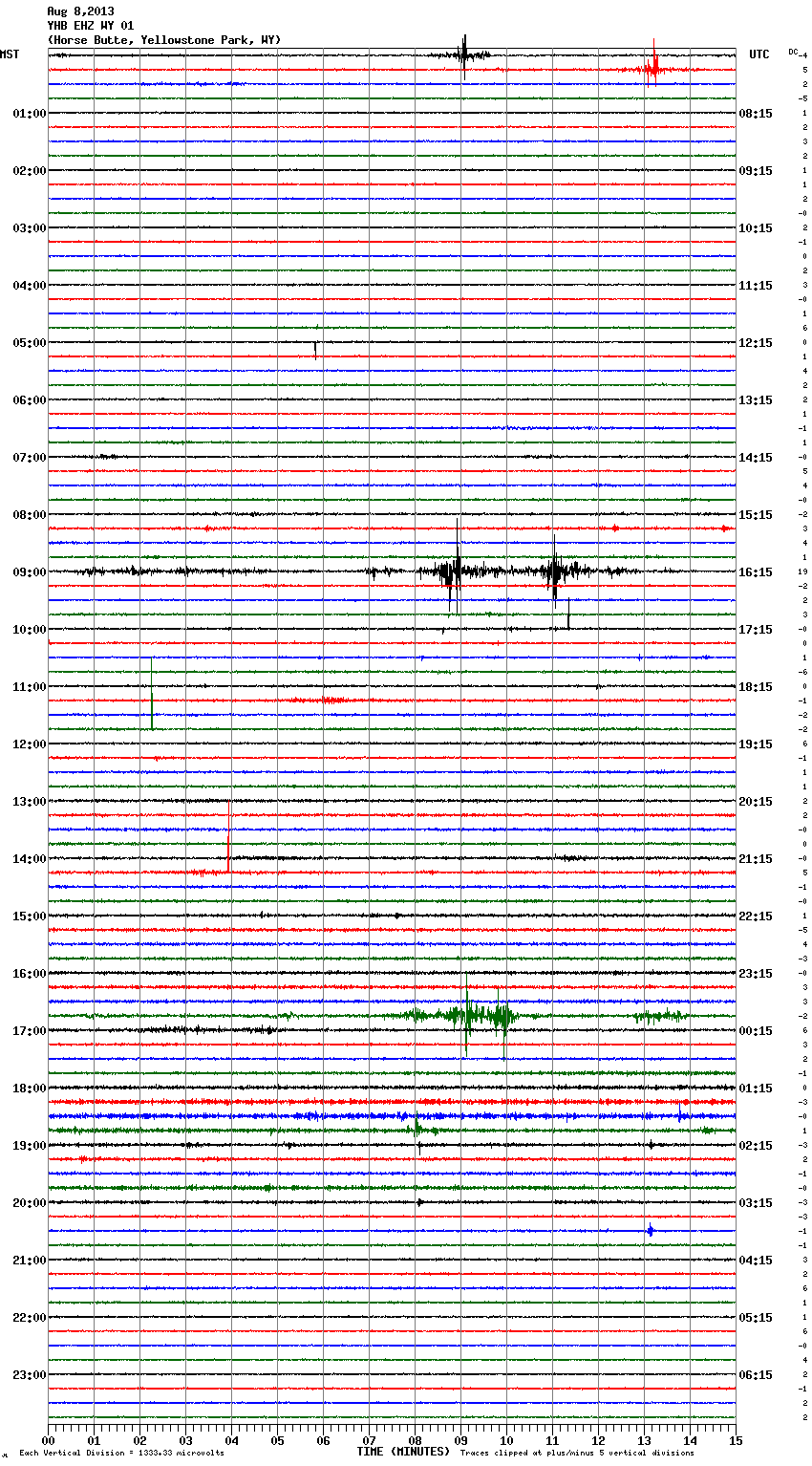Click the red spike just above 14:00 trace
Screen dimensions: 812x1466
(228, 848)
